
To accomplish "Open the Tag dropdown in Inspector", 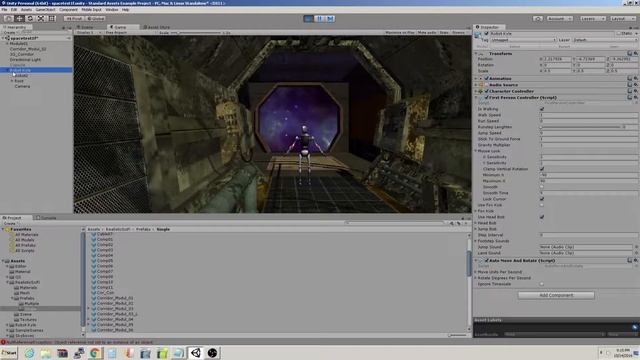I will coord(523,40).
